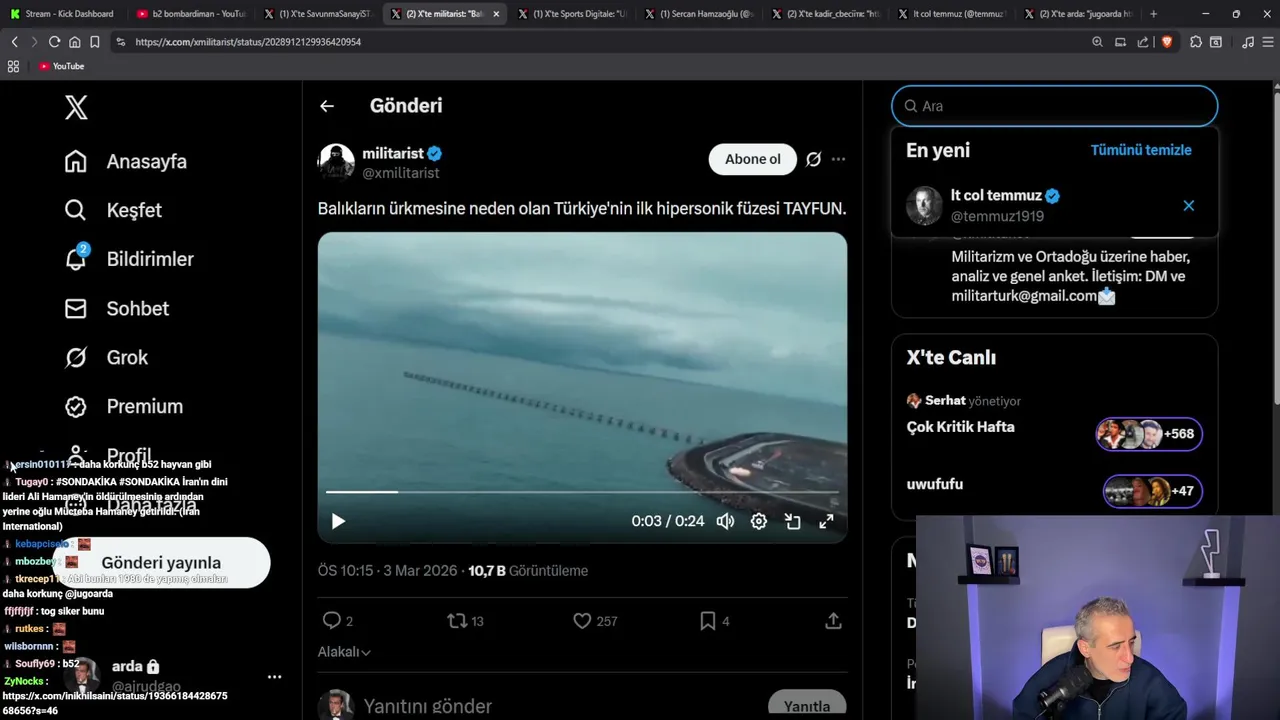Screen dimensions: 1280x720
Task: Open media control music note icon
Action: point(1247,42)
